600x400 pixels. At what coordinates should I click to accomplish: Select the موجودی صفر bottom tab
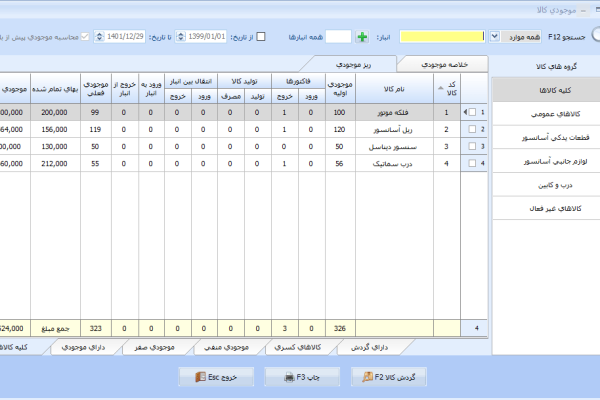pos(155,347)
